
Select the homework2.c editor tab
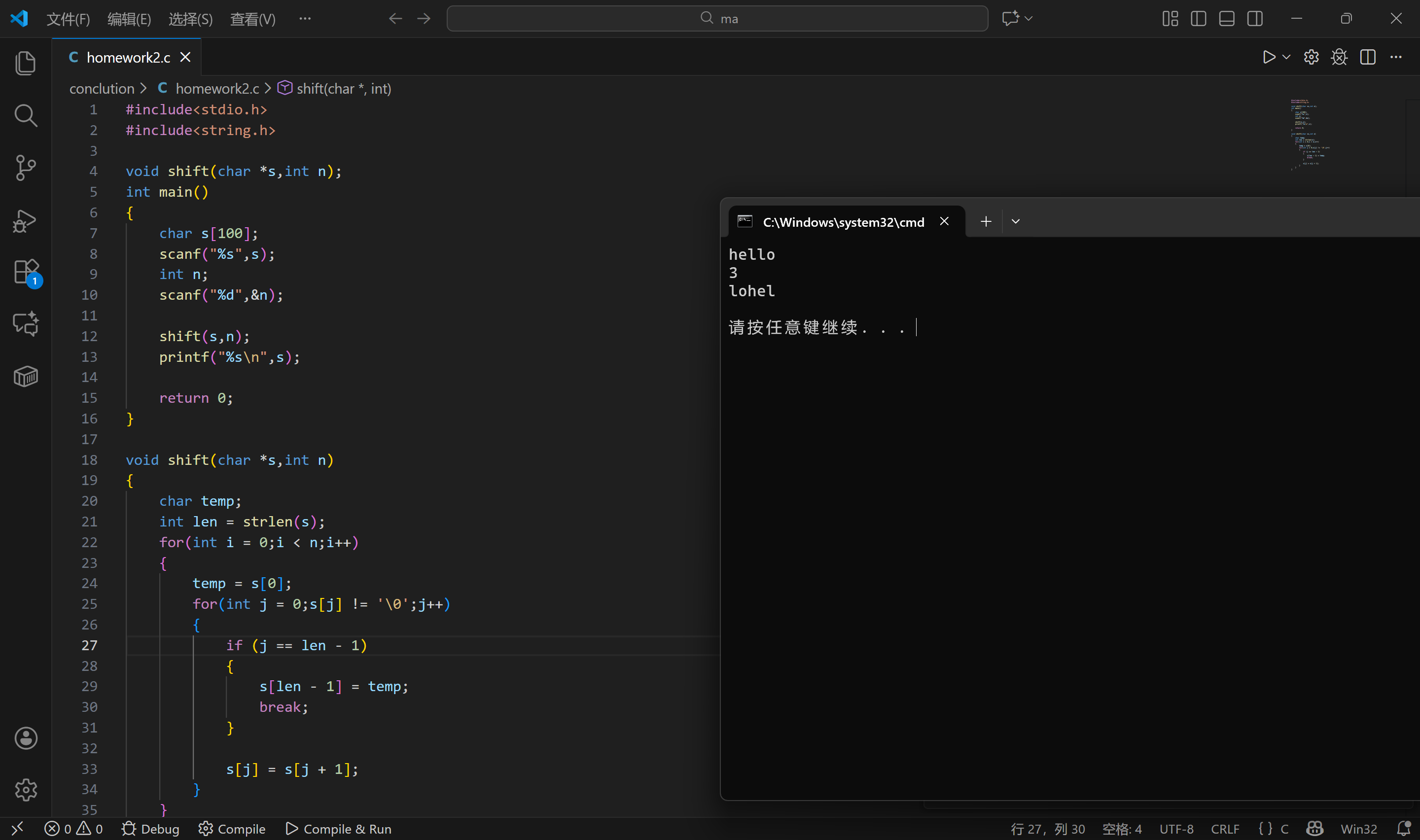128,57
